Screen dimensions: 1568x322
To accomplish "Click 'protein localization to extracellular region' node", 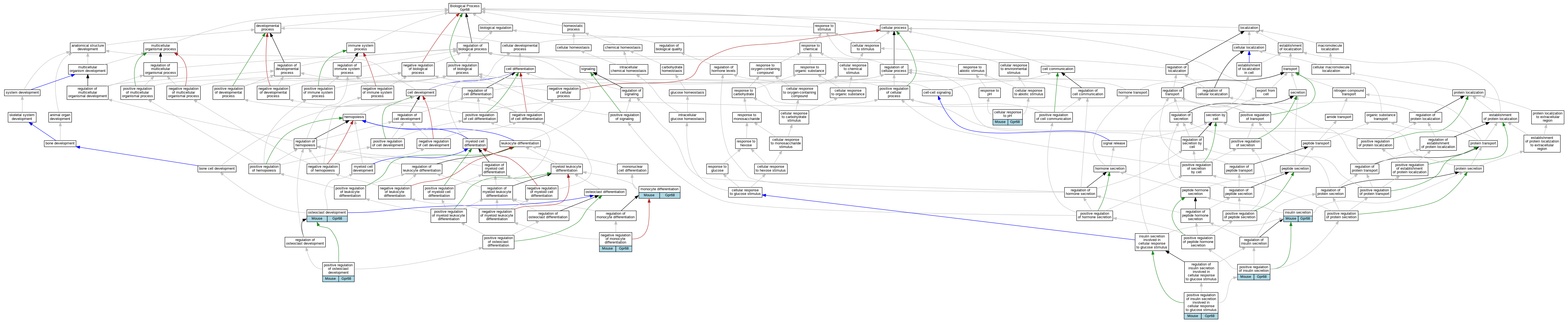I will pyautogui.click(x=1547, y=117).
